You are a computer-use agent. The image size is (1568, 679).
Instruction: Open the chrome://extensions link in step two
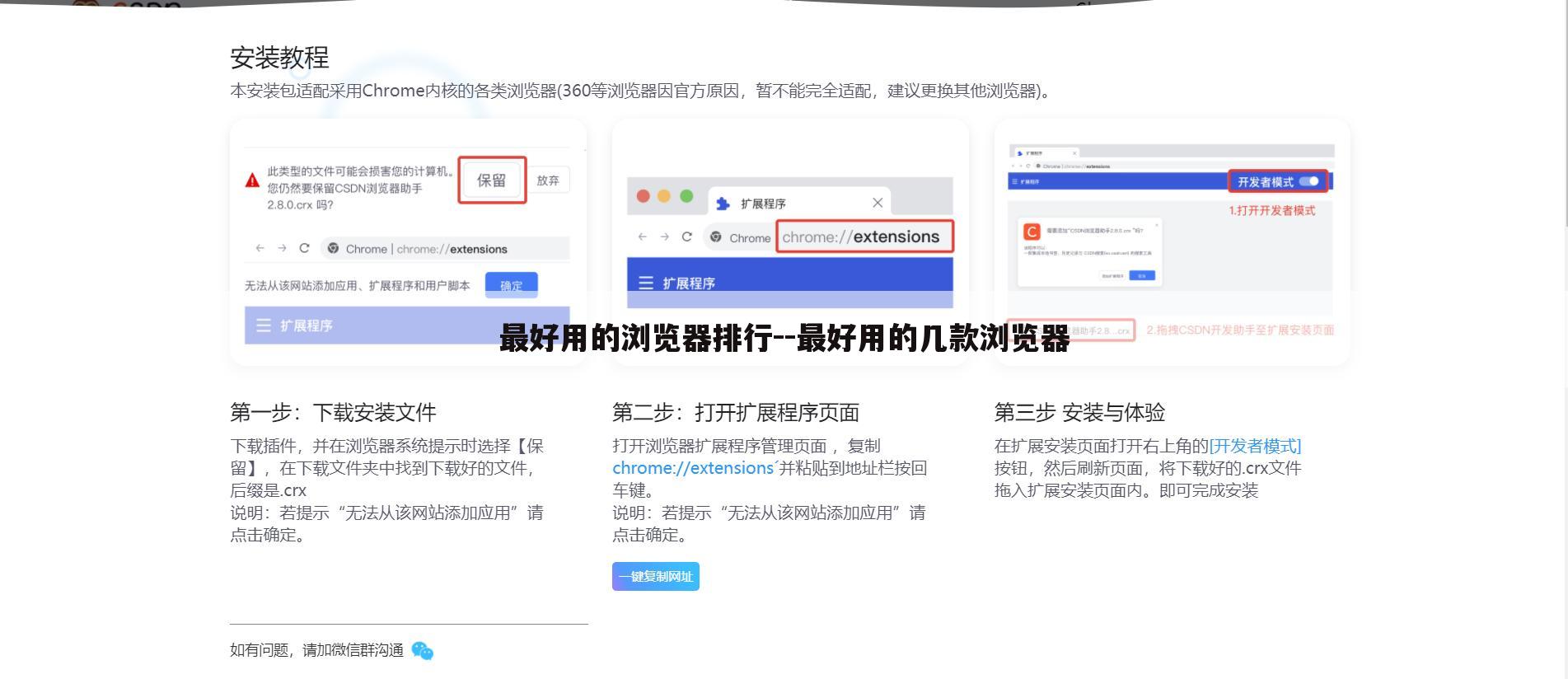coord(692,468)
